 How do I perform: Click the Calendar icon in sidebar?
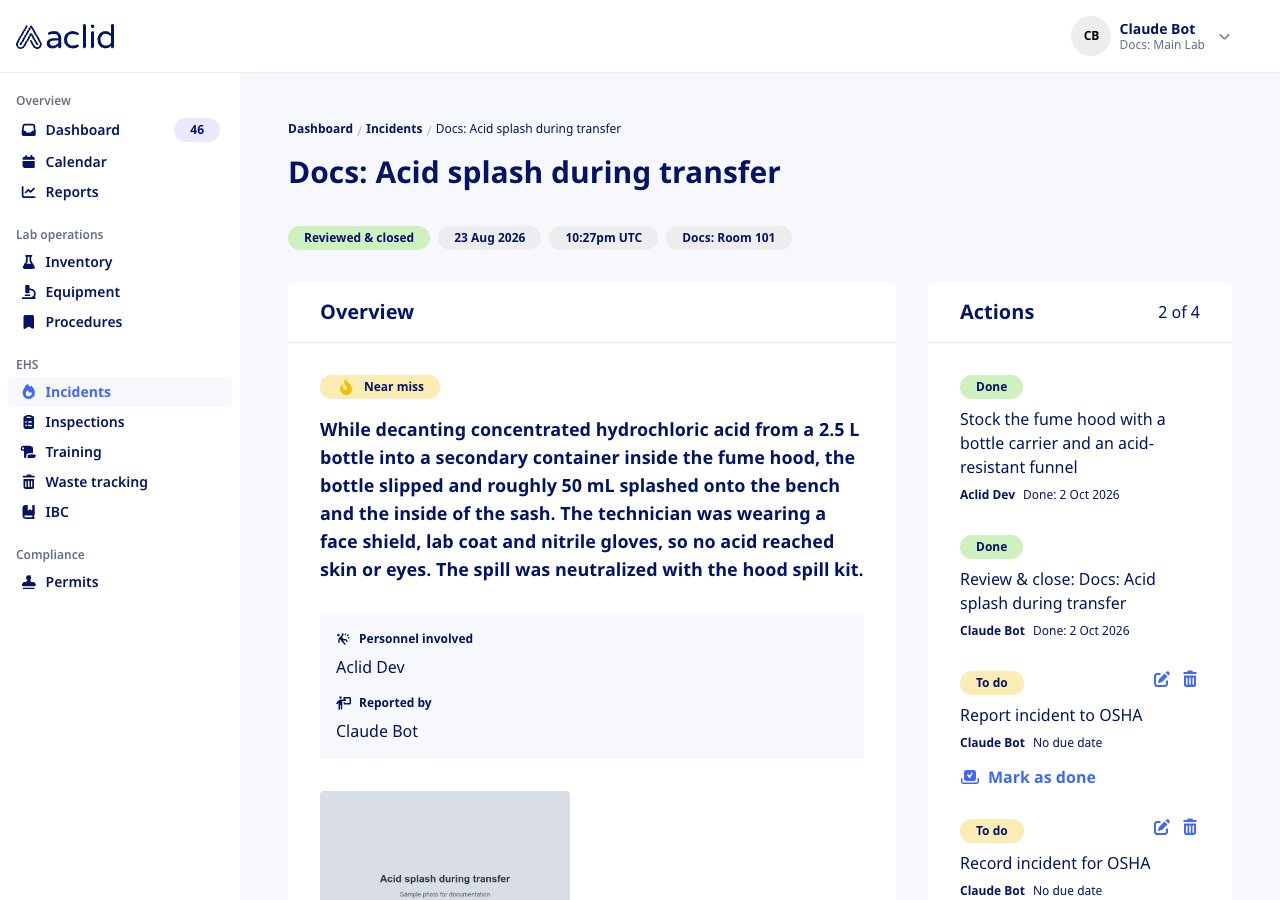(x=29, y=162)
